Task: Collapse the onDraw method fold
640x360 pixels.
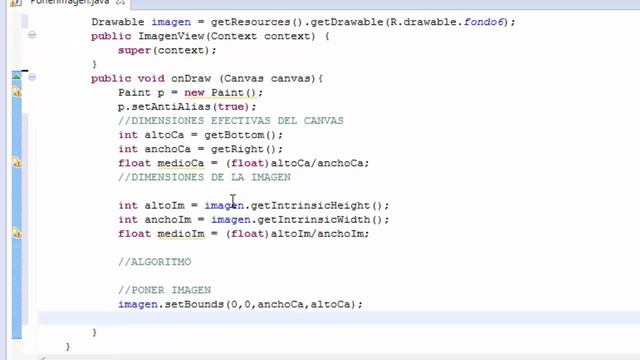Action: tap(32, 77)
